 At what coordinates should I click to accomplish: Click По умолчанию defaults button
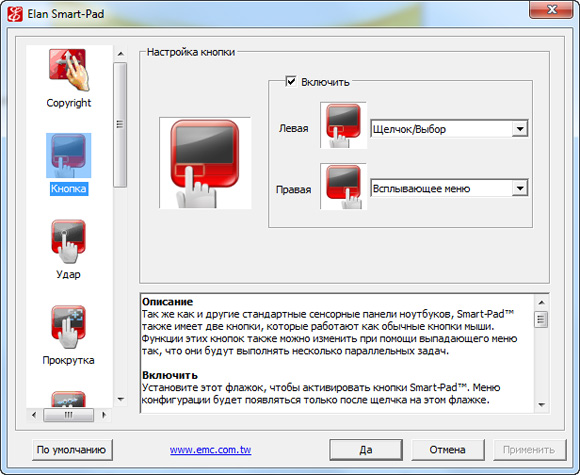tap(72, 450)
